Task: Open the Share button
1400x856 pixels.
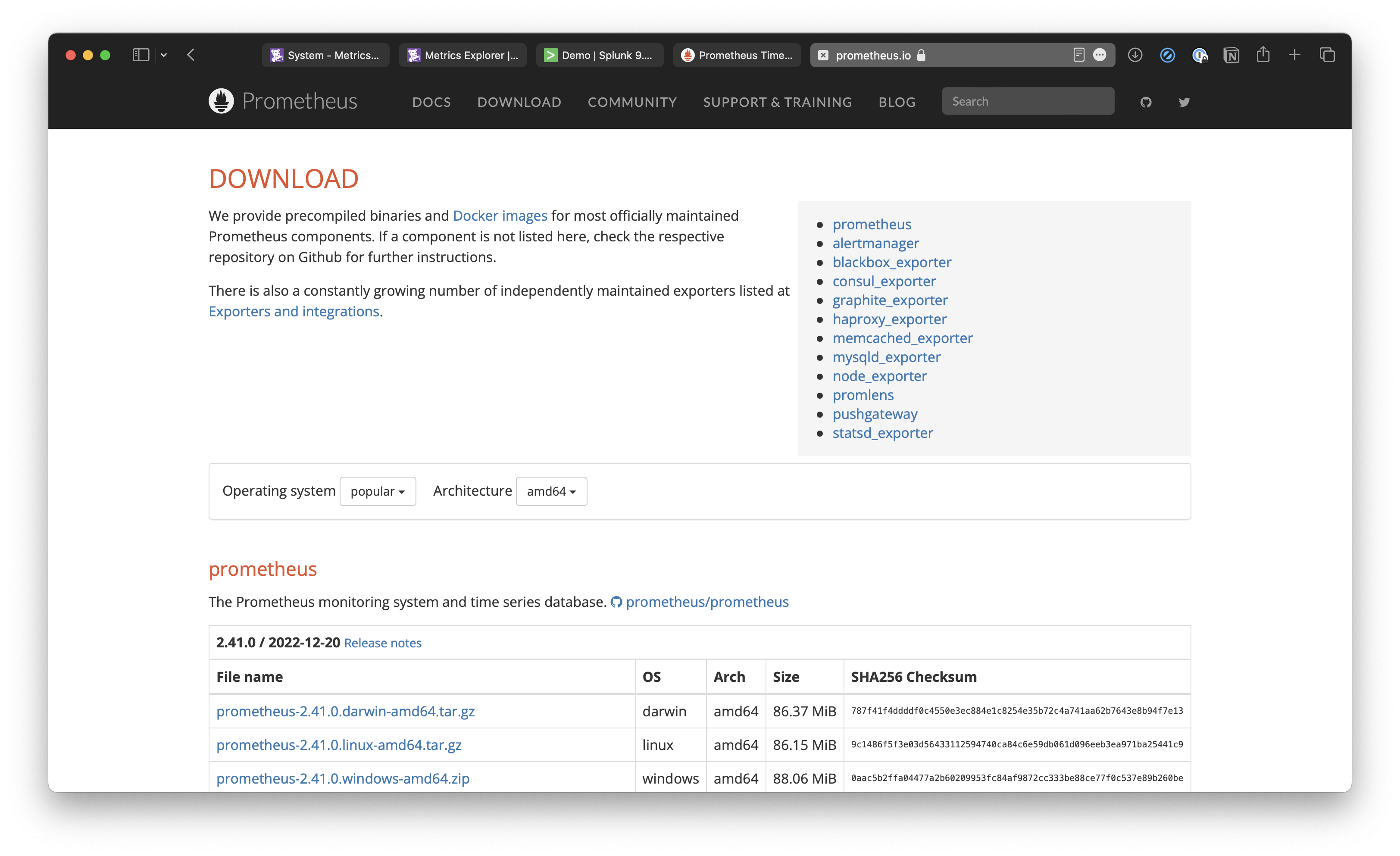Action: coord(1263,55)
